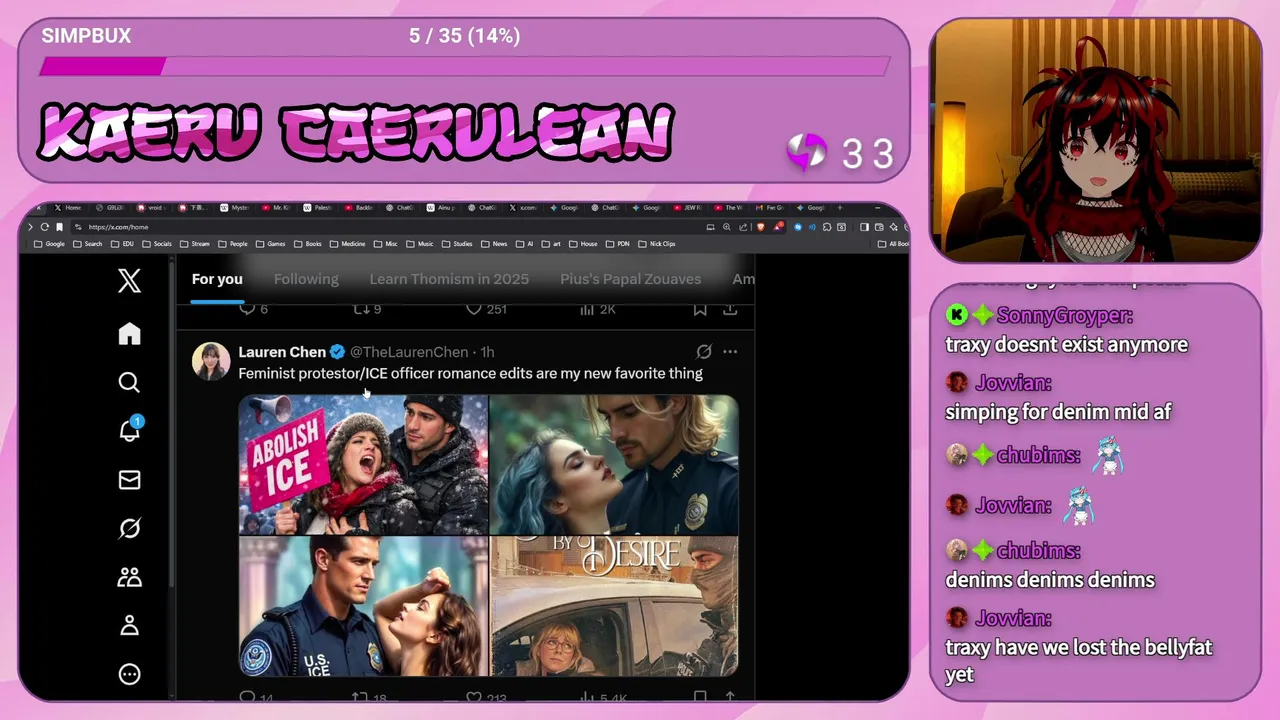Open the Music bookmarks folder
This screenshot has height=720, width=1280.
[420, 244]
